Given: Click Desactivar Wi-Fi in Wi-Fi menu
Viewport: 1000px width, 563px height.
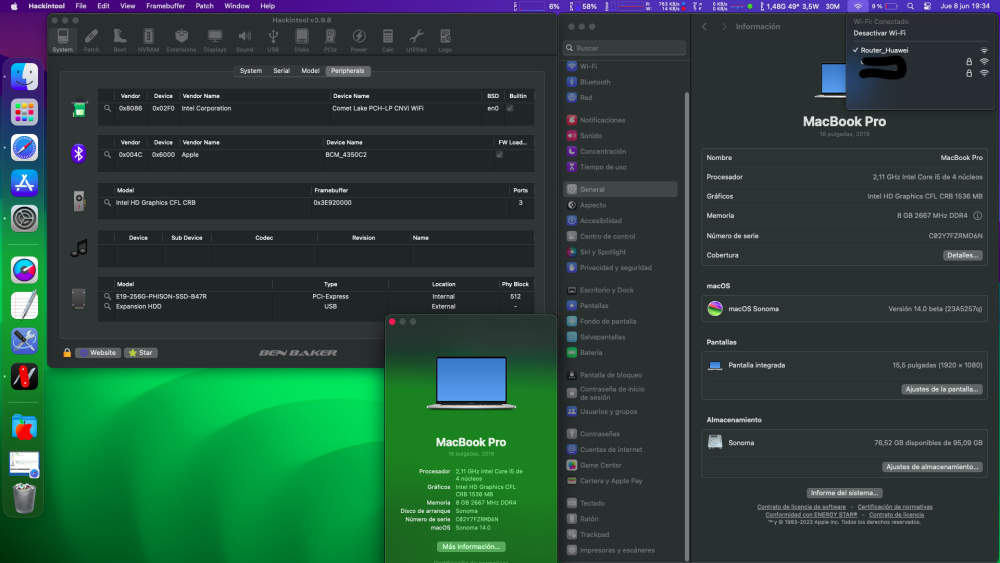Looking at the screenshot, I should click(x=879, y=33).
